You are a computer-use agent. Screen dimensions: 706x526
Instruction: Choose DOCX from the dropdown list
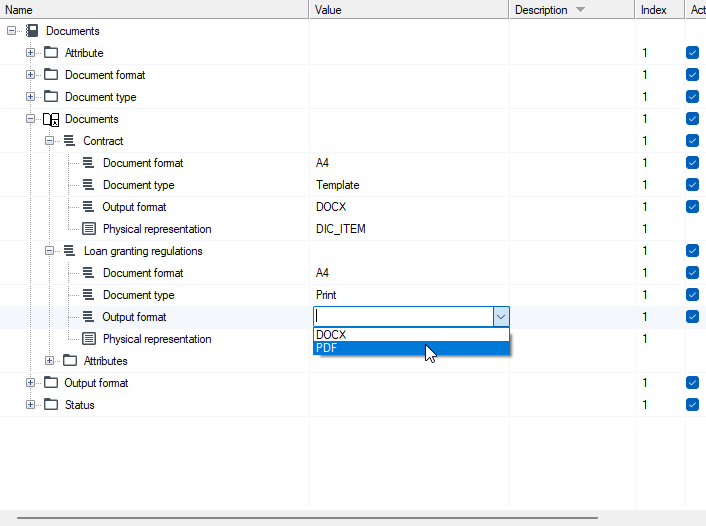click(411, 335)
